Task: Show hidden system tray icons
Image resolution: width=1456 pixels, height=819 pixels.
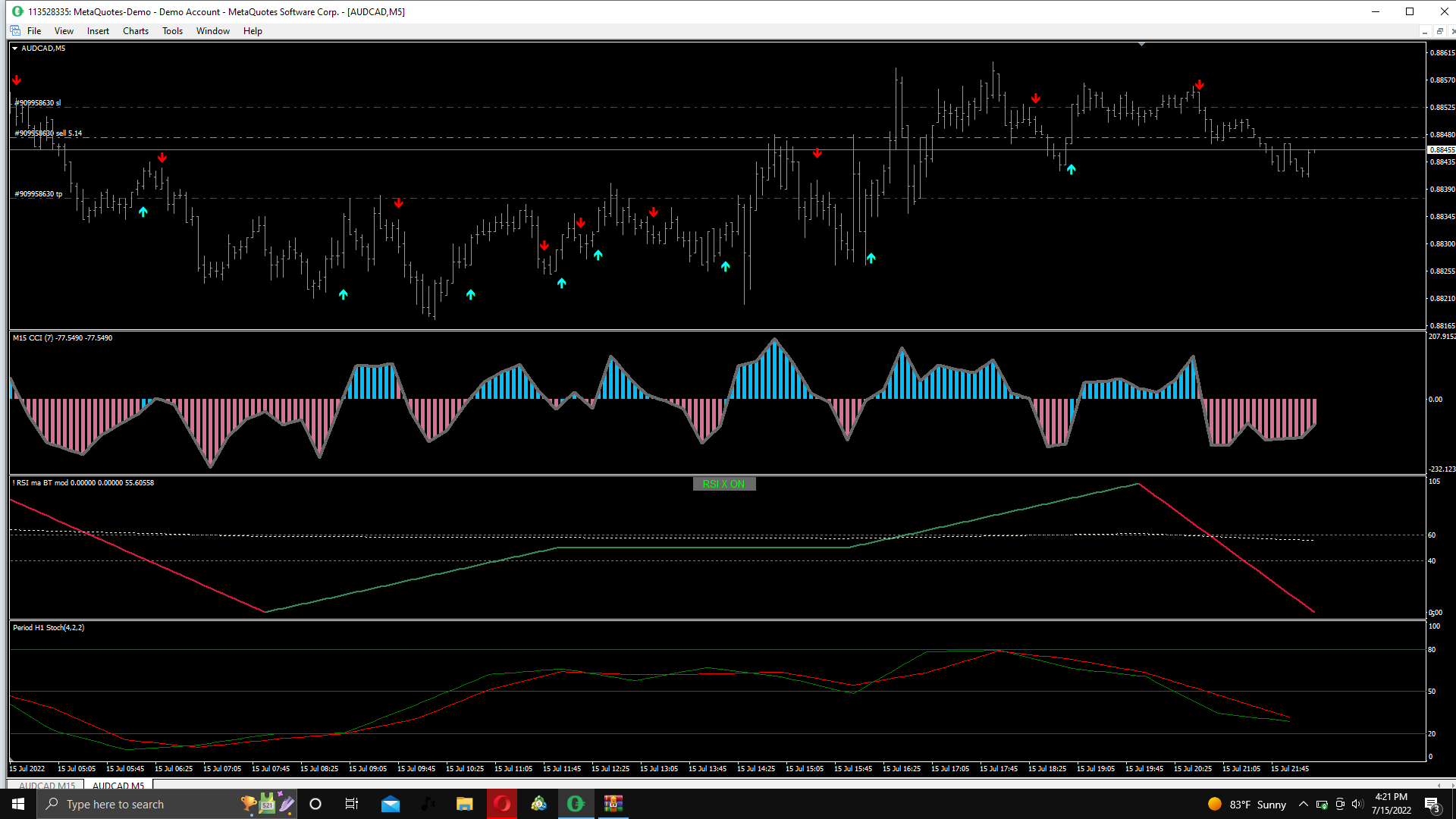Action: click(x=1303, y=805)
